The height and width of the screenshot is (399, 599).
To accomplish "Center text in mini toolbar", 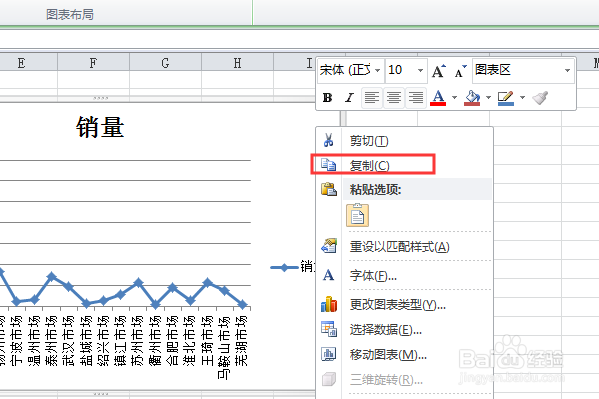I will tap(394, 98).
